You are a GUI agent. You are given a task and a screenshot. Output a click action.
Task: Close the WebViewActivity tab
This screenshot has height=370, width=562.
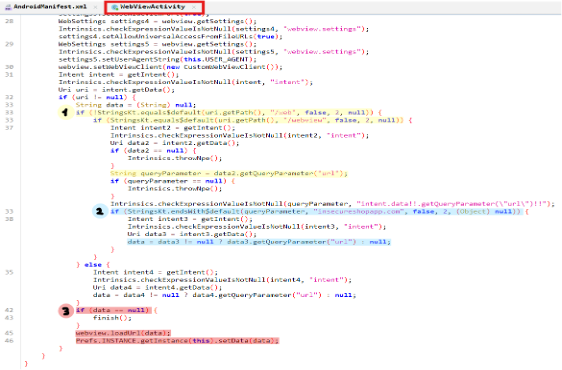click(x=194, y=7)
